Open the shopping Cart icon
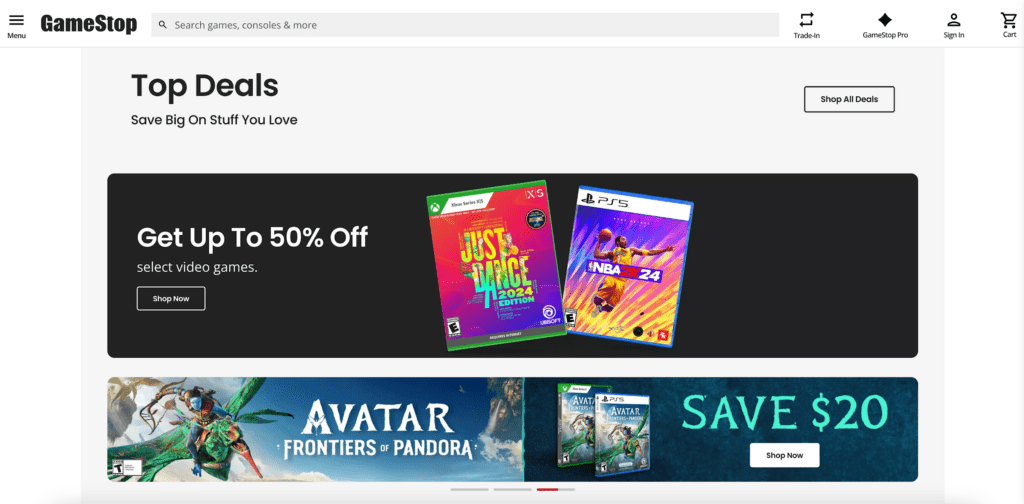 (x=1009, y=20)
